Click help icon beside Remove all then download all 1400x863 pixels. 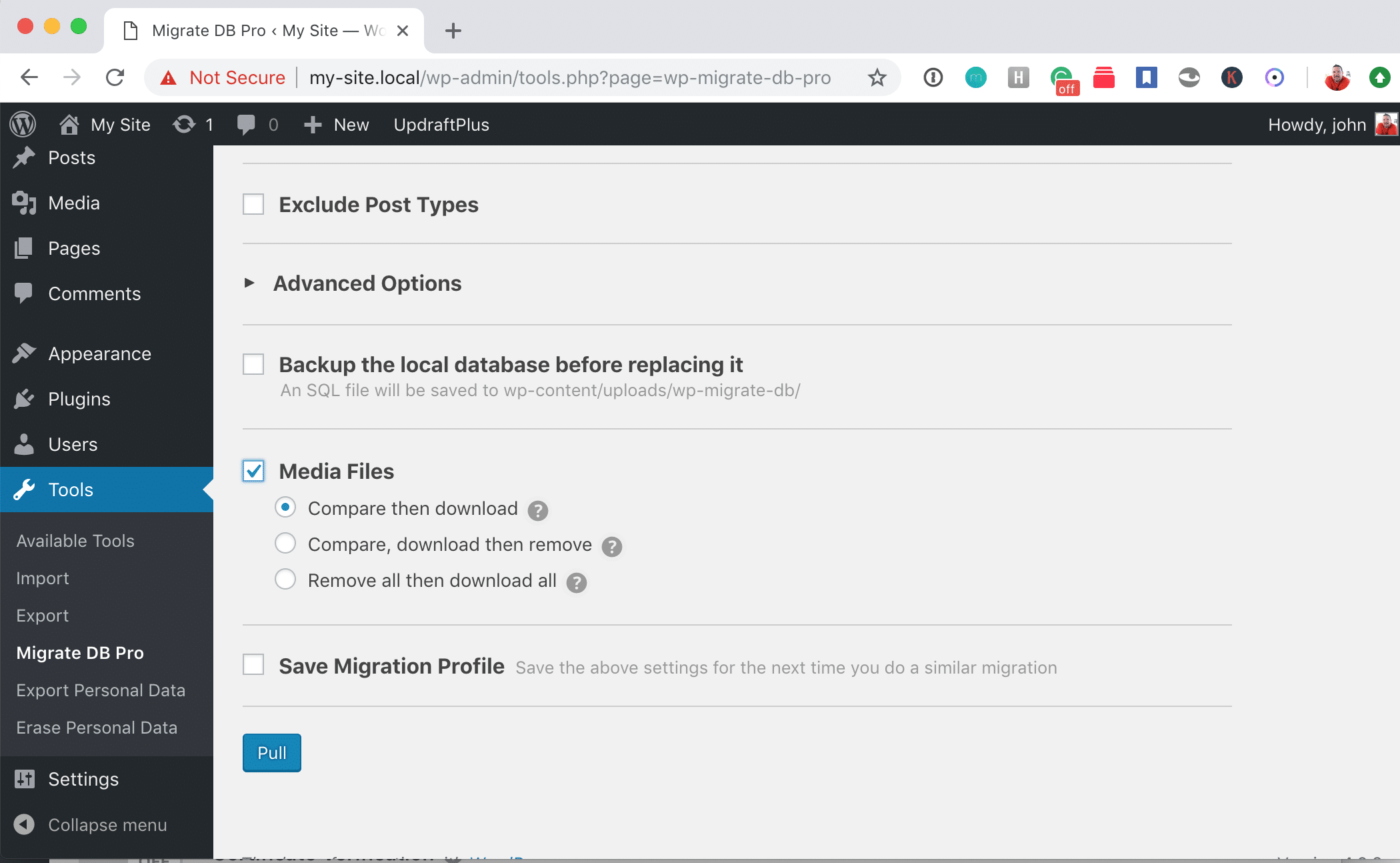click(x=576, y=583)
